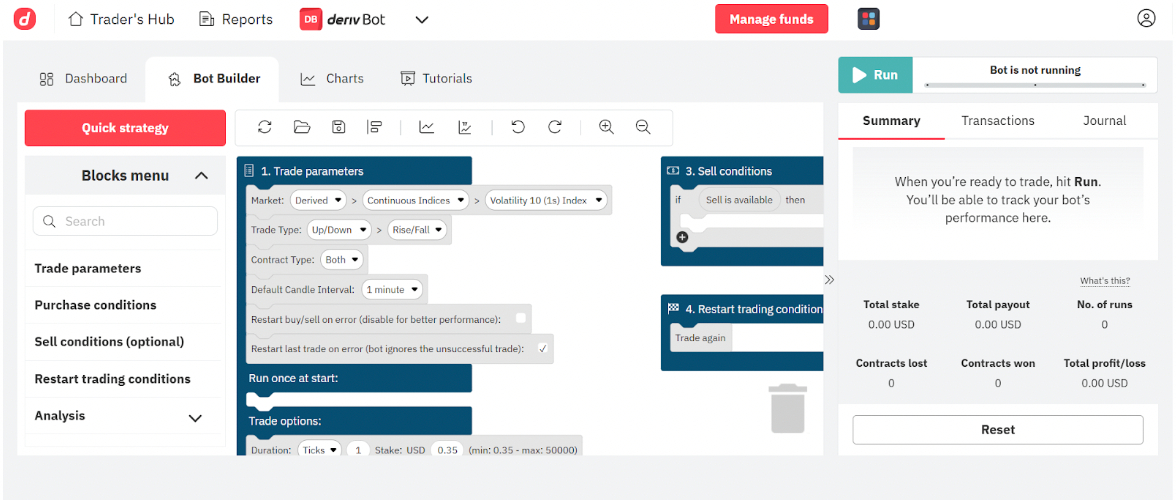
Task: Click the zoom out magnifier icon
Action: (643, 127)
